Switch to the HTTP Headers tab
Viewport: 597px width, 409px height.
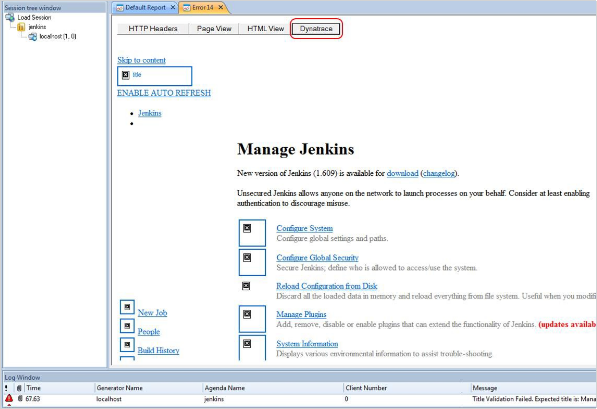[x=153, y=29]
